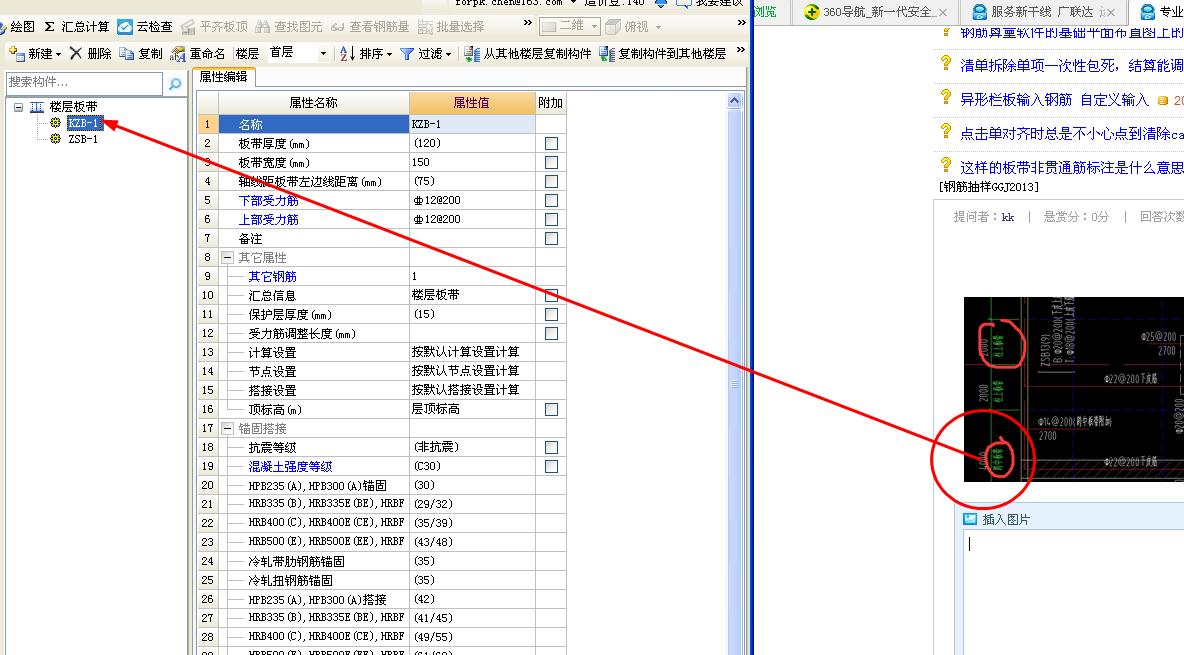The image size is (1184, 655).
Task: Click the 绘图 draw toolbar button
Action: [x=17, y=26]
